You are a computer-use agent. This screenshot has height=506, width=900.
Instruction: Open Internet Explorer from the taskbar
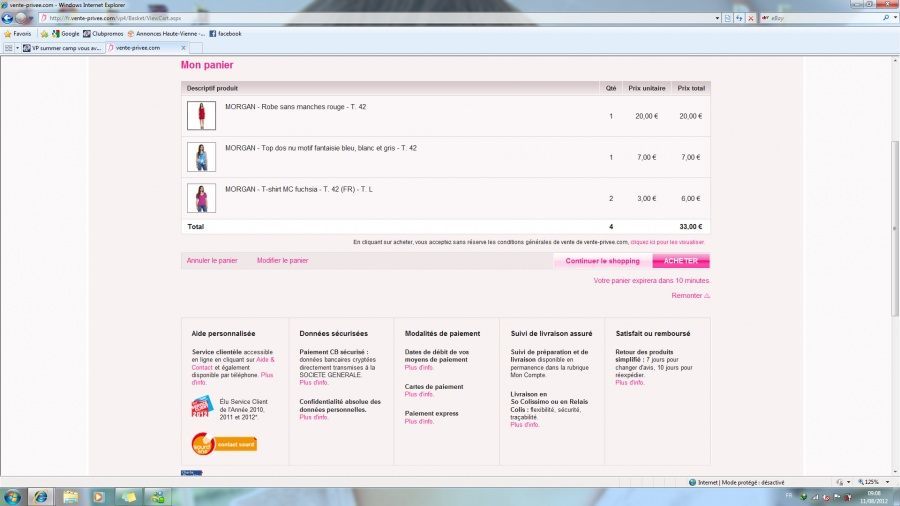pos(41,496)
